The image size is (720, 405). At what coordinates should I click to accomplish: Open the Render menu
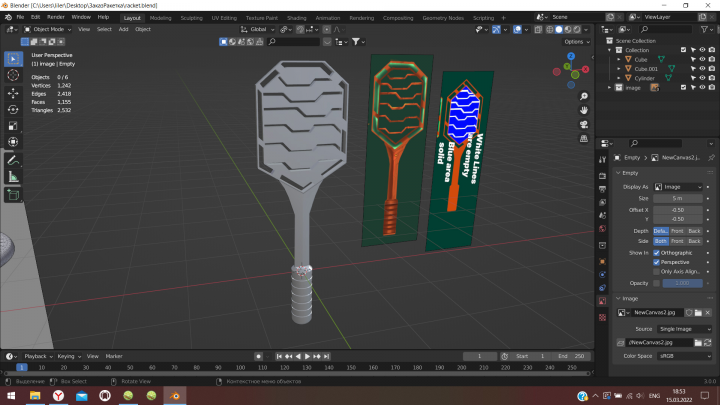pos(56,17)
